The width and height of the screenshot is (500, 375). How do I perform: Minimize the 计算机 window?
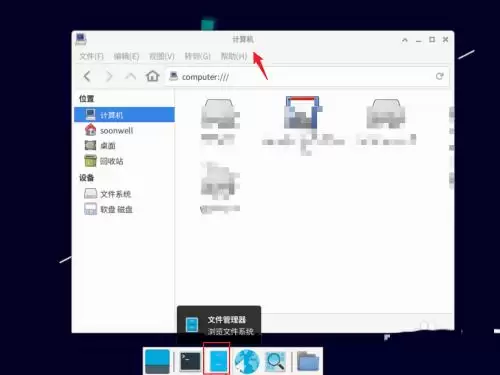(419, 40)
